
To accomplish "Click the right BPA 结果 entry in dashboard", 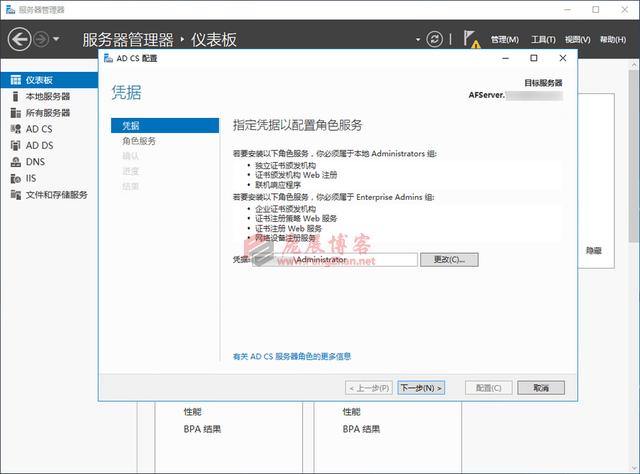I will pos(361,429).
